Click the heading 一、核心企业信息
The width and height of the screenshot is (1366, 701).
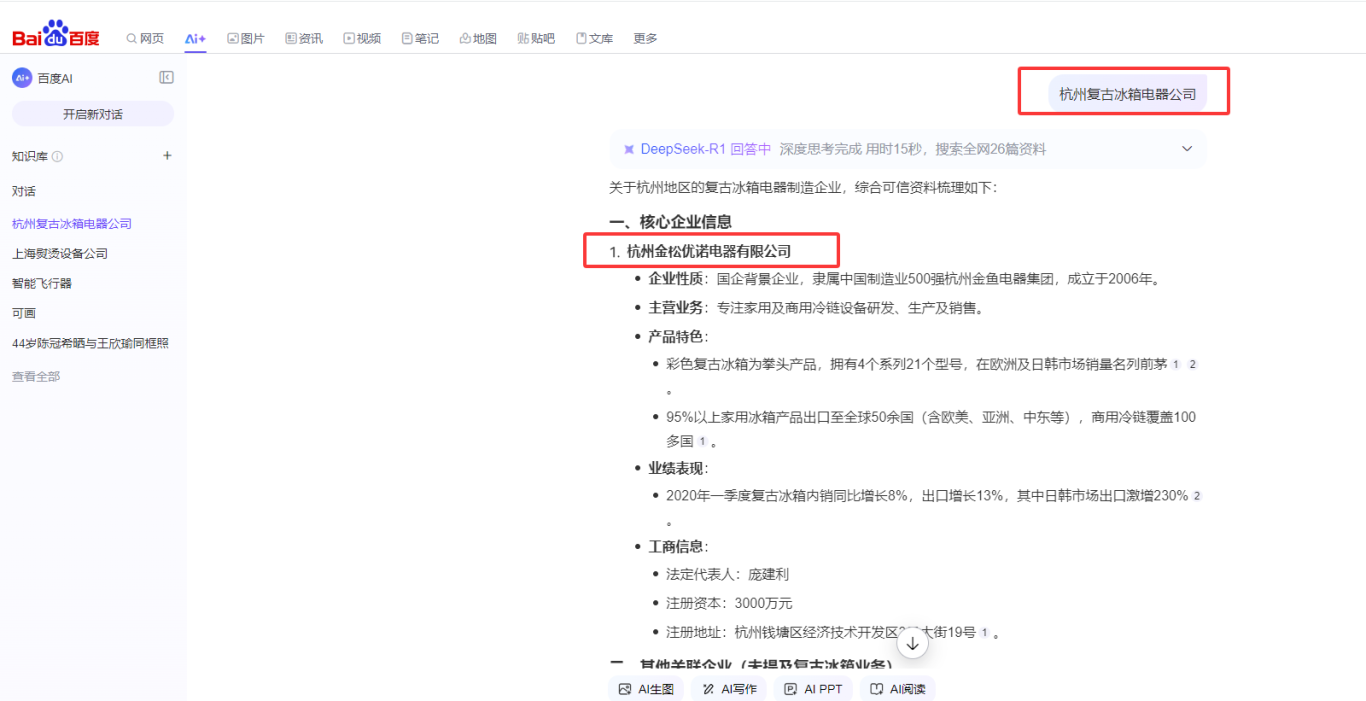pos(670,222)
